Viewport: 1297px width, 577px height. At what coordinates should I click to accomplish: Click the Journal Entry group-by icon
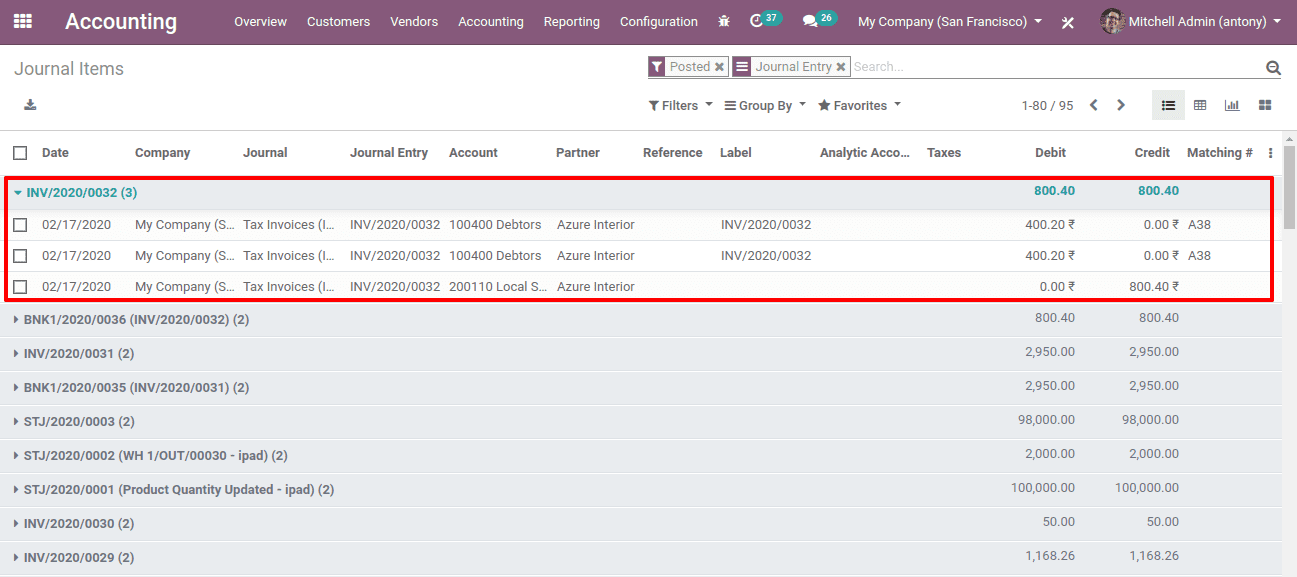click(x=741, y=67)
